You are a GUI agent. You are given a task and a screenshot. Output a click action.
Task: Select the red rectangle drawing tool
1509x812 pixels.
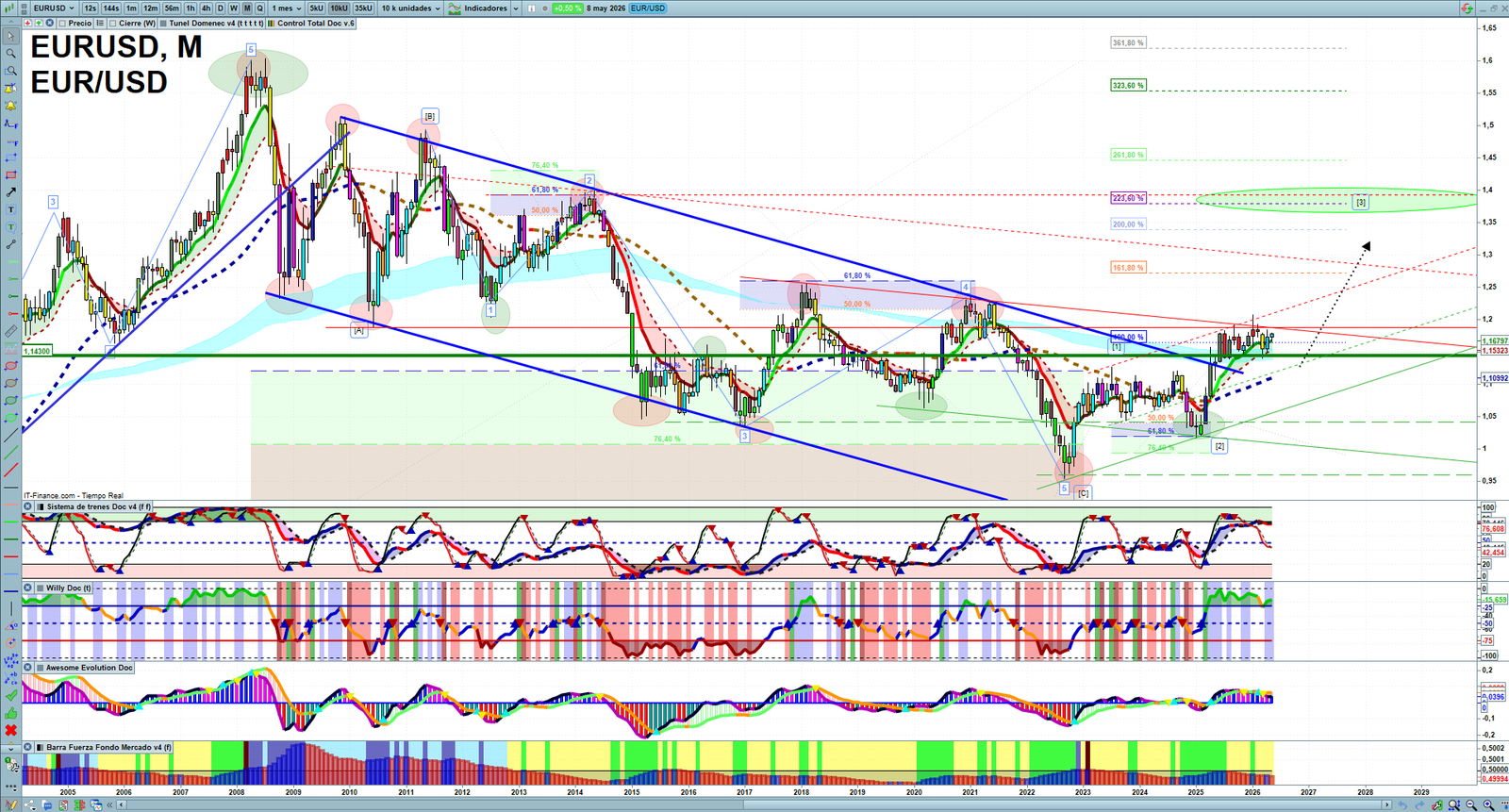11,174
